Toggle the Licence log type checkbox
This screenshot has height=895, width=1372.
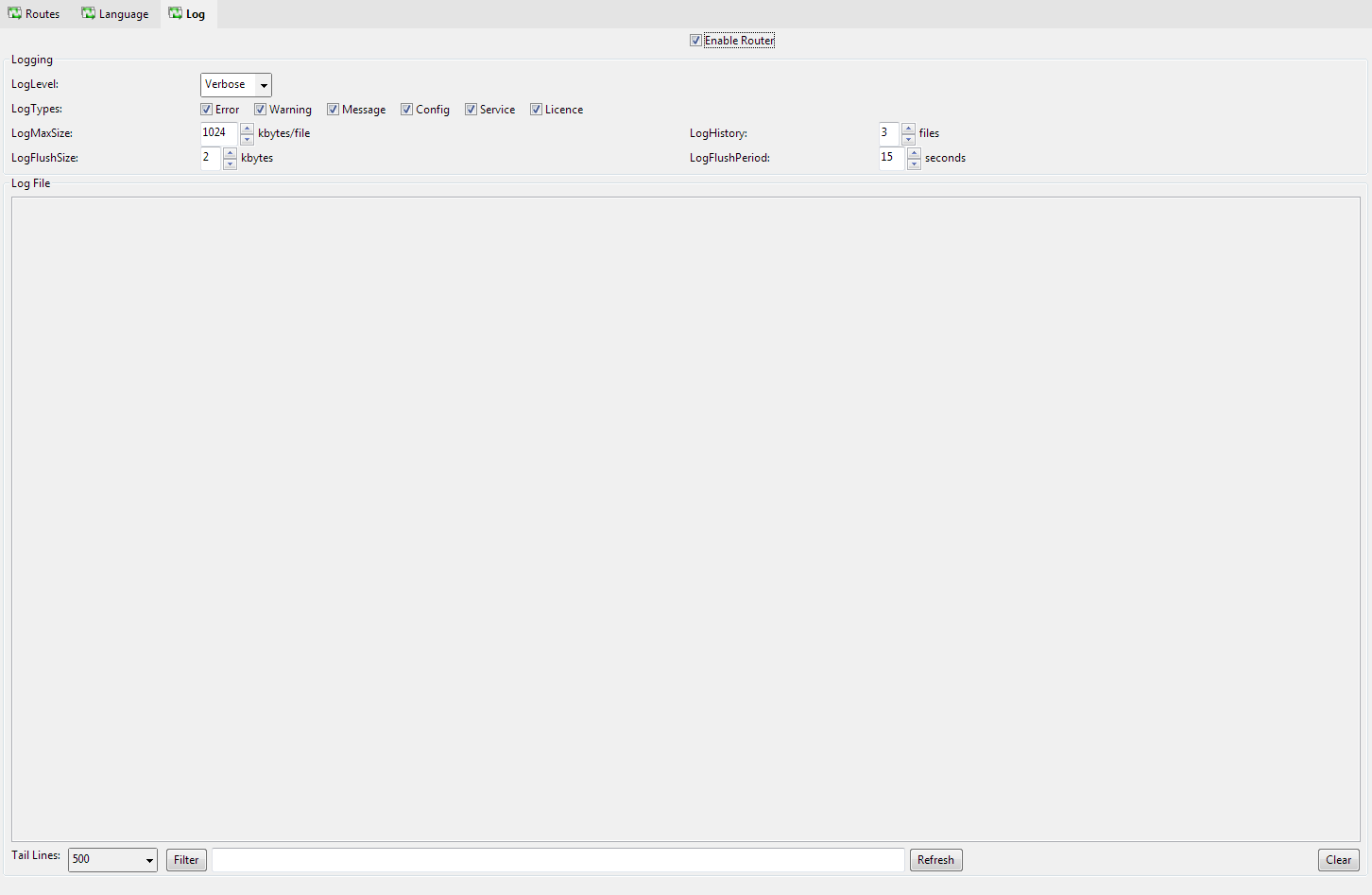coord(537,110)
